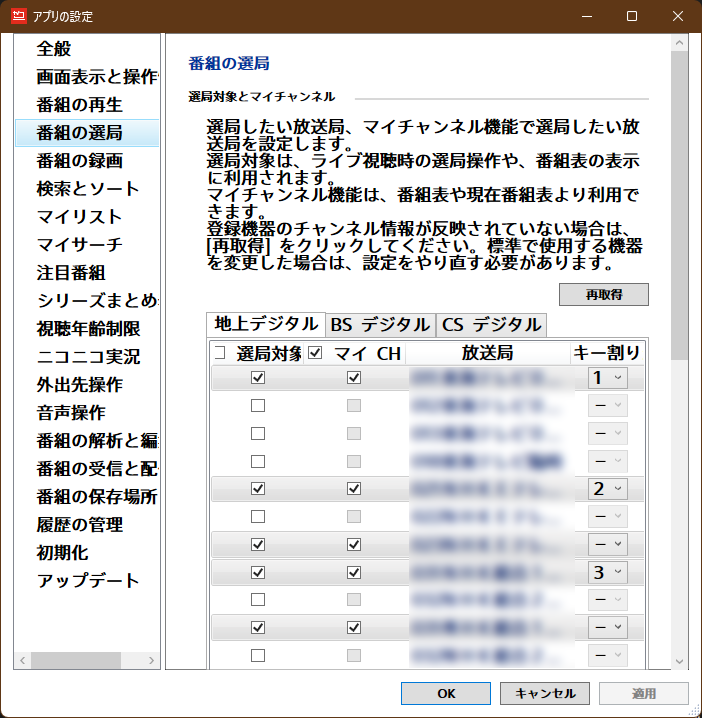The width and height of the screenshot is (702, 718).
Task: Click sidebar horizontal scroll-right arrow
Action: (152, 660)
